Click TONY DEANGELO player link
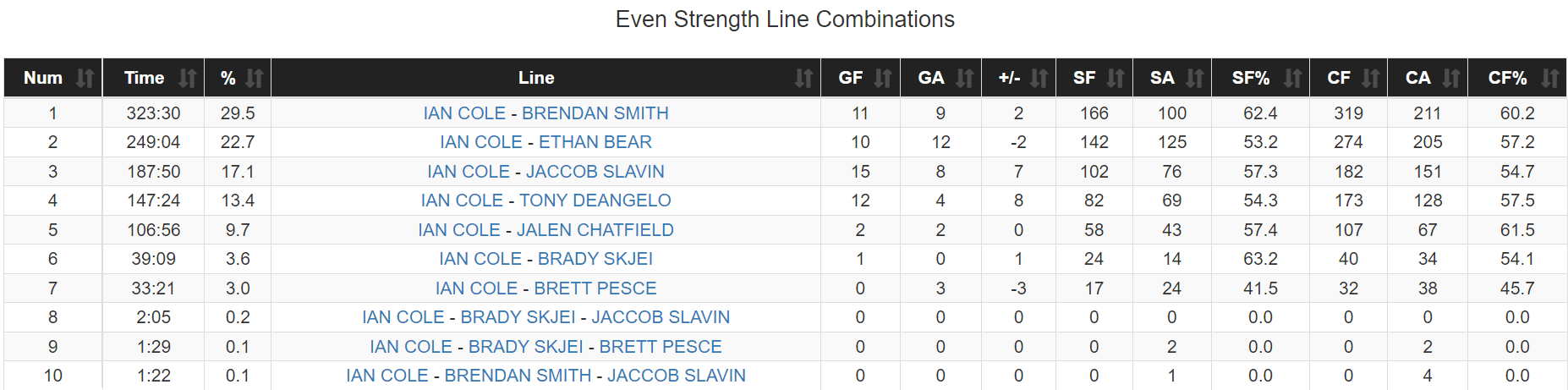Image resolution: width=1568 pixels, height=390 pixels. (595, 200)
